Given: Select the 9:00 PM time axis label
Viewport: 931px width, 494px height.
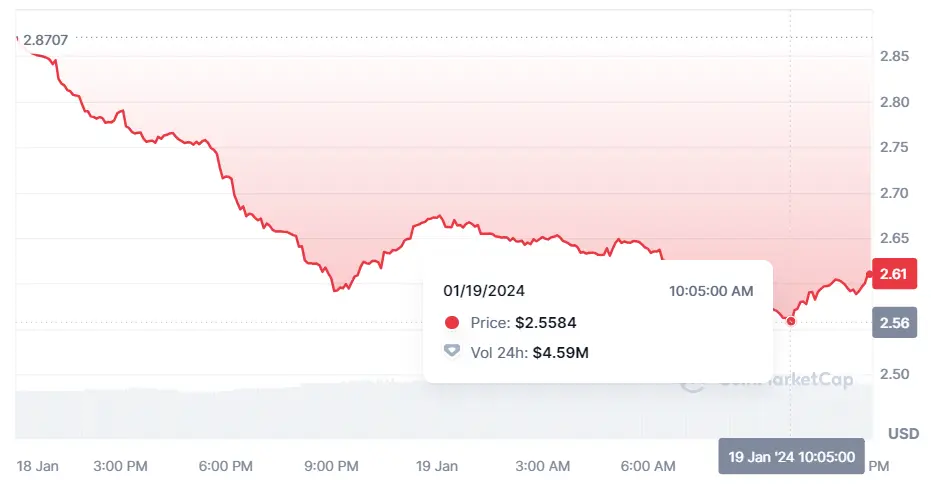Looking at the screenshot, I should [x=331, y=466].
